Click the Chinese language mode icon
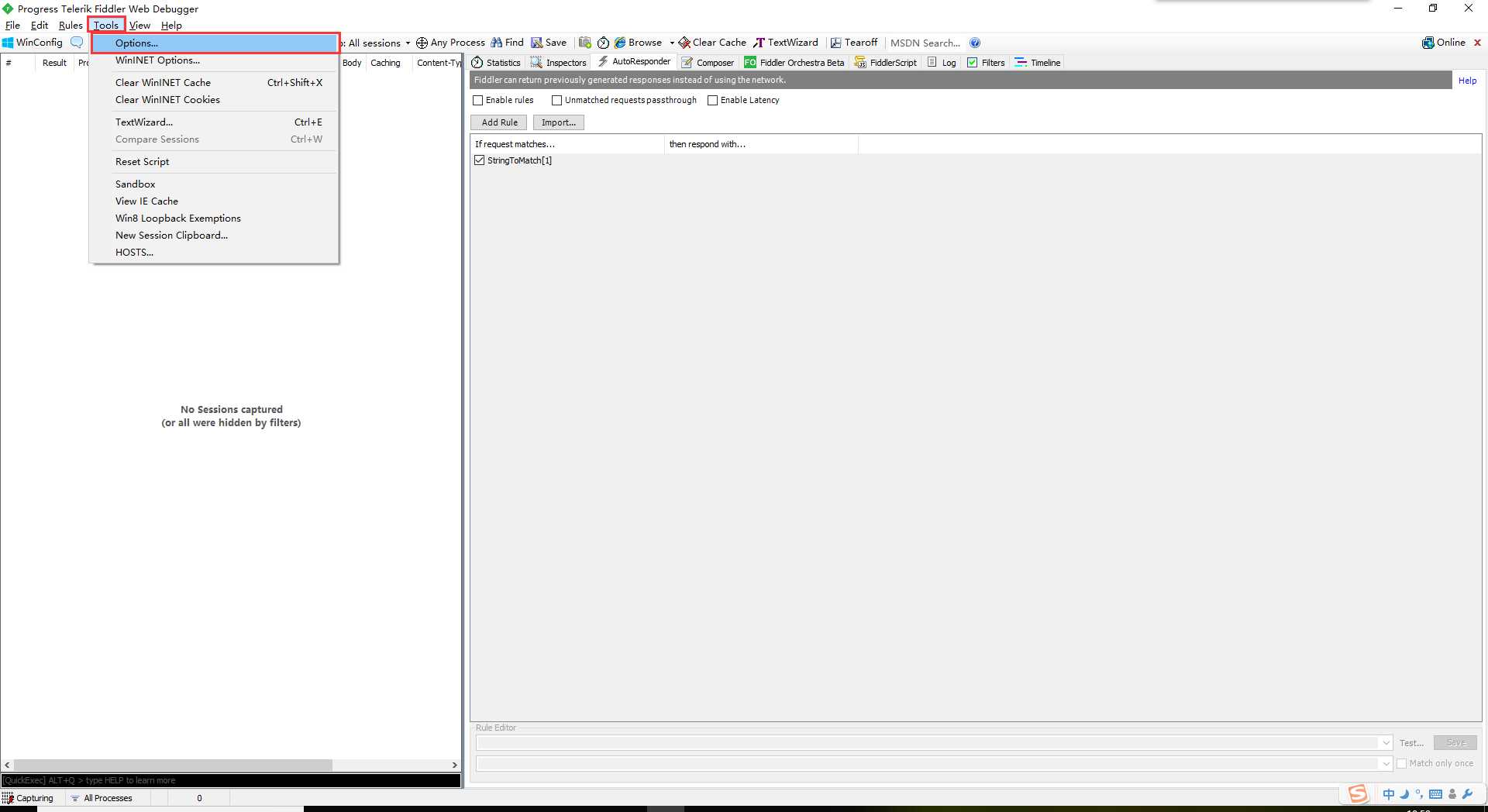Screen dimensions: 1488x812 pyautogui.click(x=1388, y=794)
